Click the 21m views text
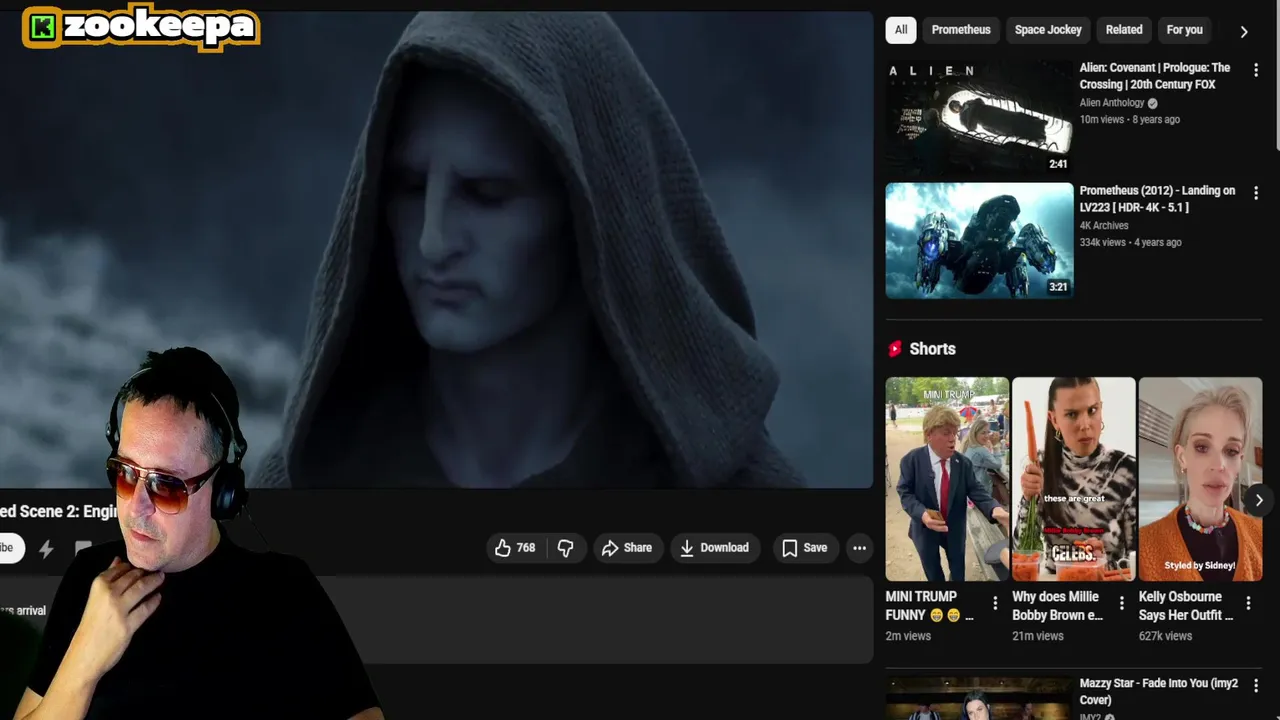Image resolution: width=1280 pixels, height=720 pixels. pyautogui.click(x=1038, y=636)
